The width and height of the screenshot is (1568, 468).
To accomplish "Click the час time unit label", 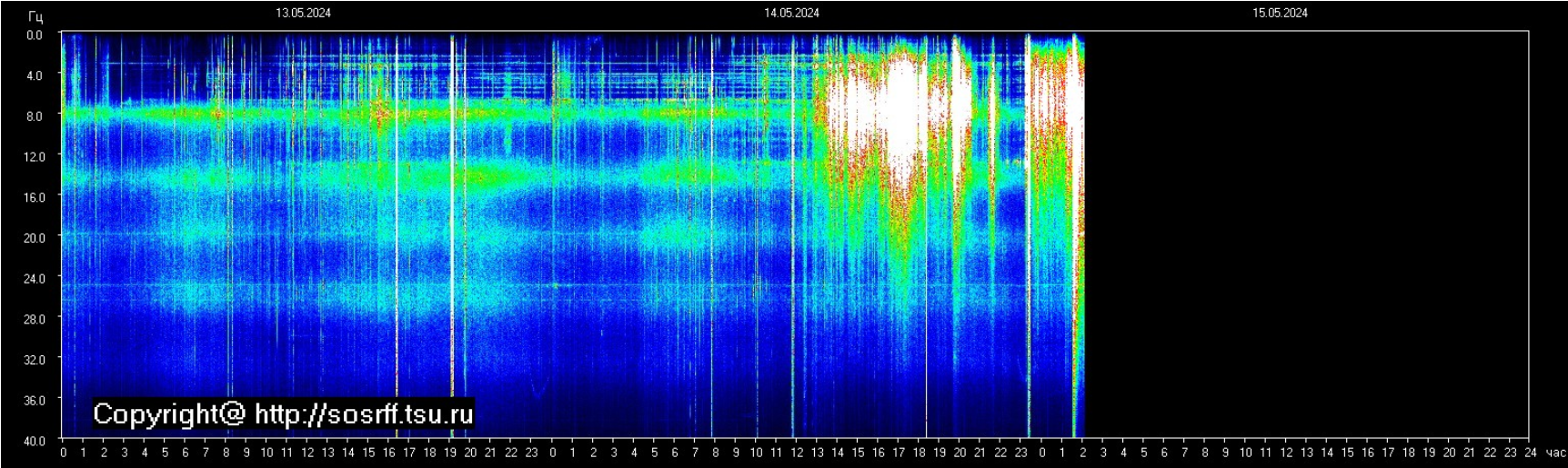I will [1555, 453].
